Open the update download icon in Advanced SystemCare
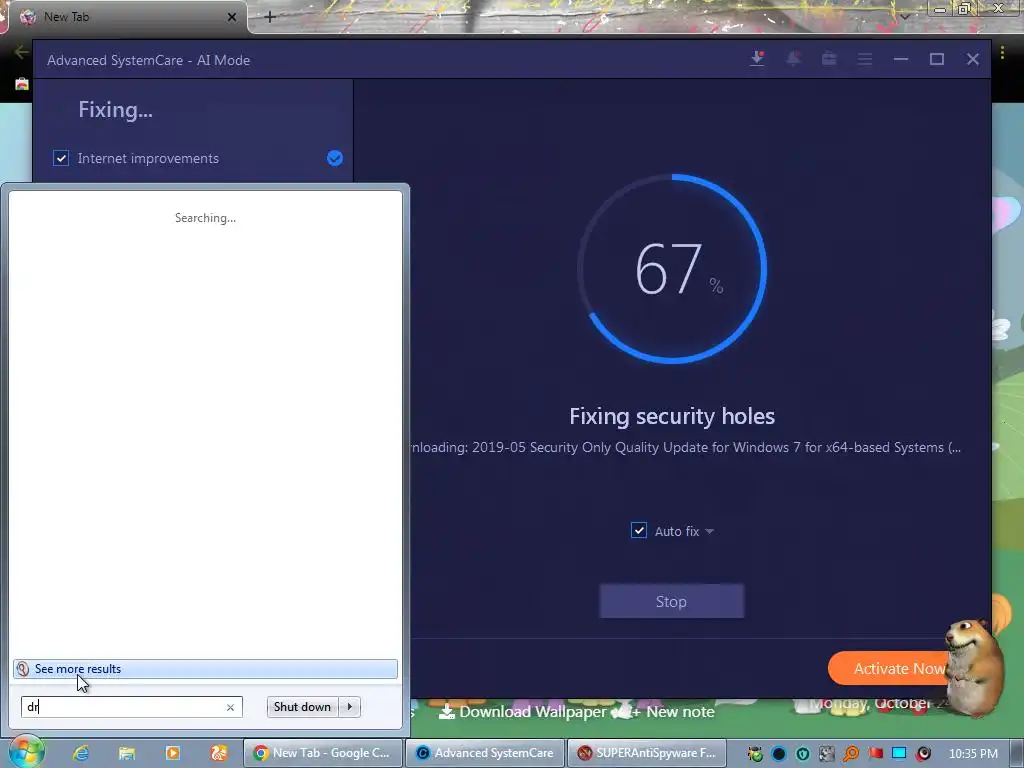1024x768 pixels. pyautogui.click(x=757, y=59)
